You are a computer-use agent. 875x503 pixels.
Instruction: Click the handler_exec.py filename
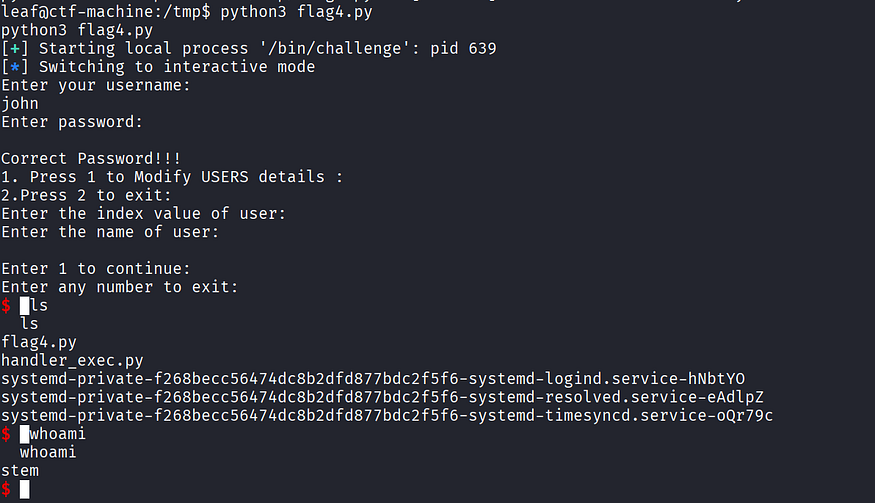73,361
